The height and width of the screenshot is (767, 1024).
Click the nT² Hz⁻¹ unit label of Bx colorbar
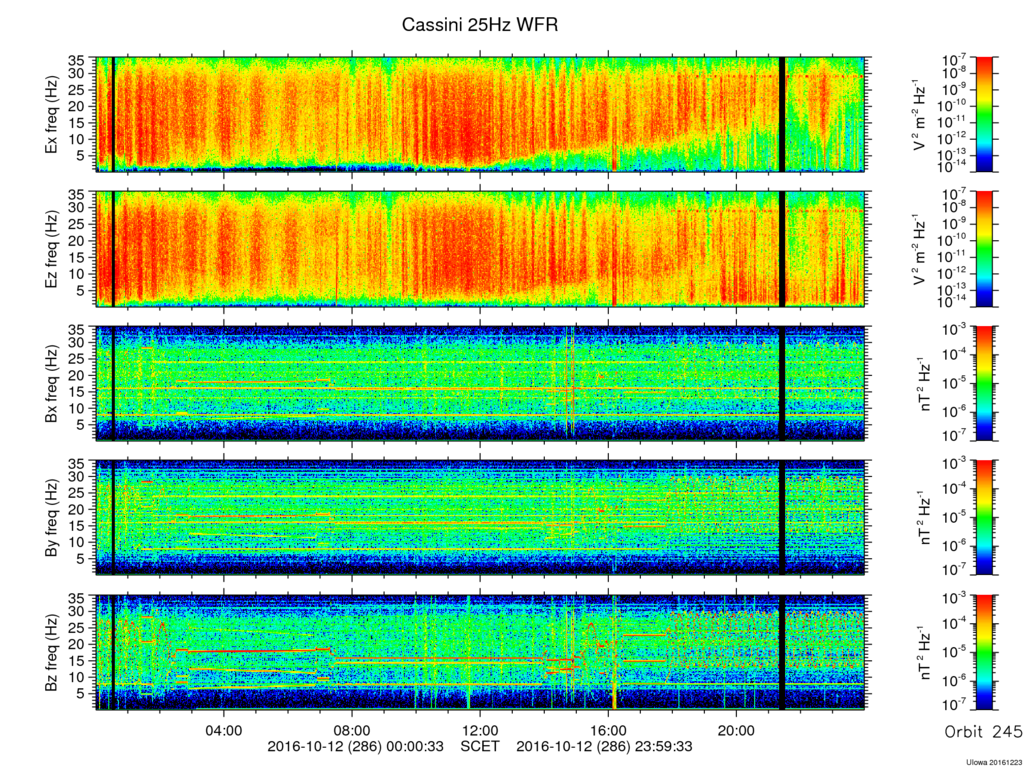pyautogui.click(x=925, y=383)
